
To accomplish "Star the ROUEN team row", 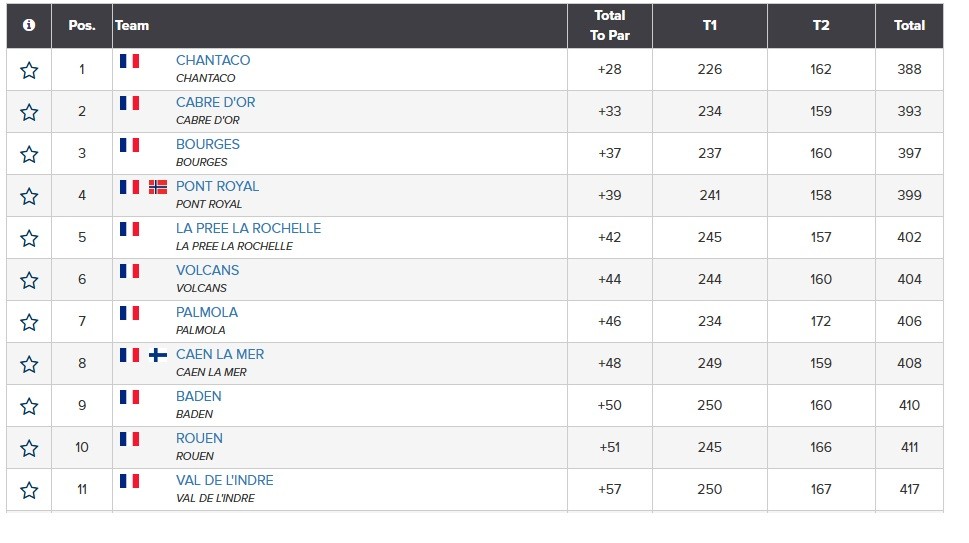I will [x=29, y=448].
